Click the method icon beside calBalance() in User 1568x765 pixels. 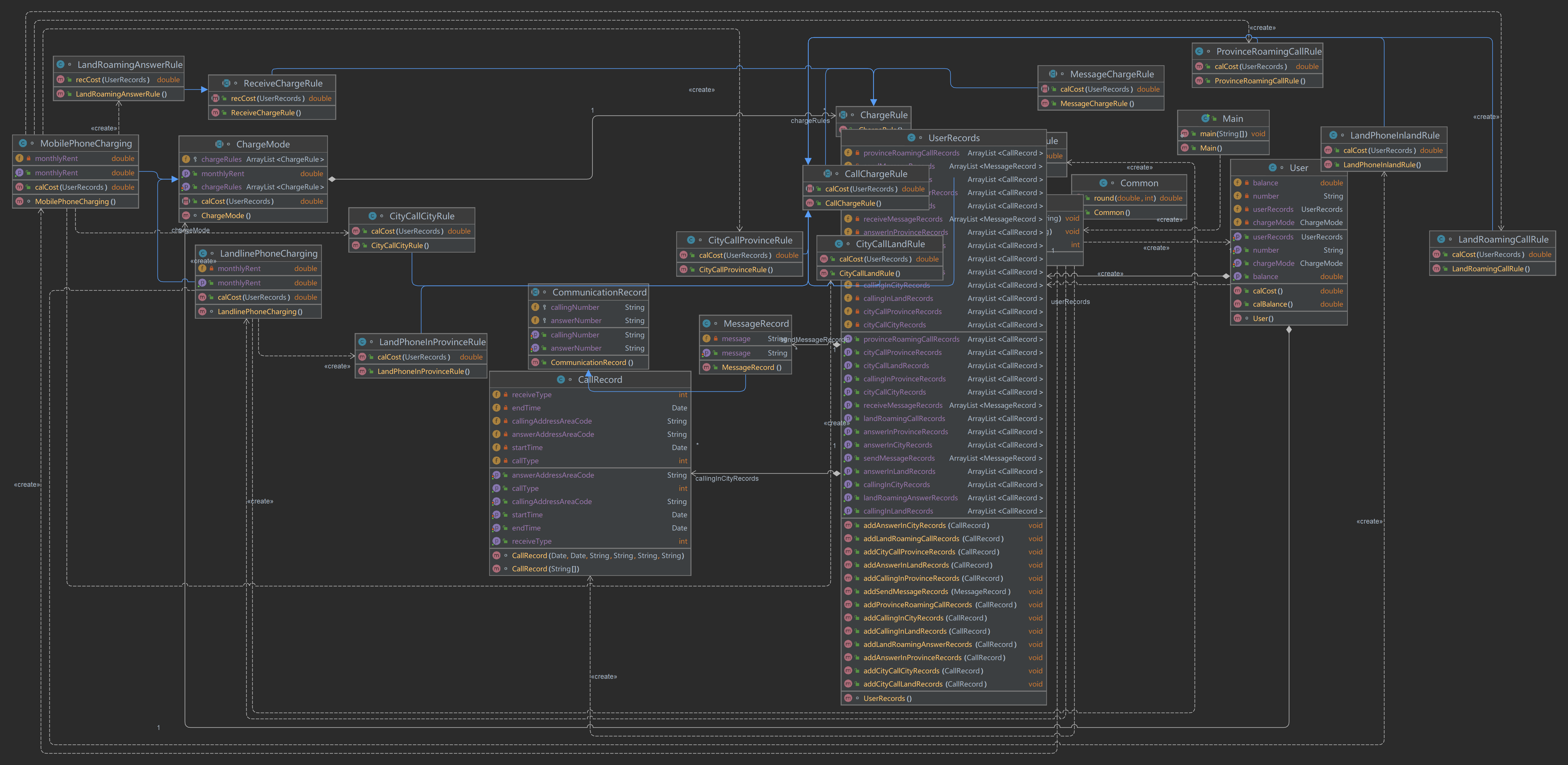point(1238,304)
